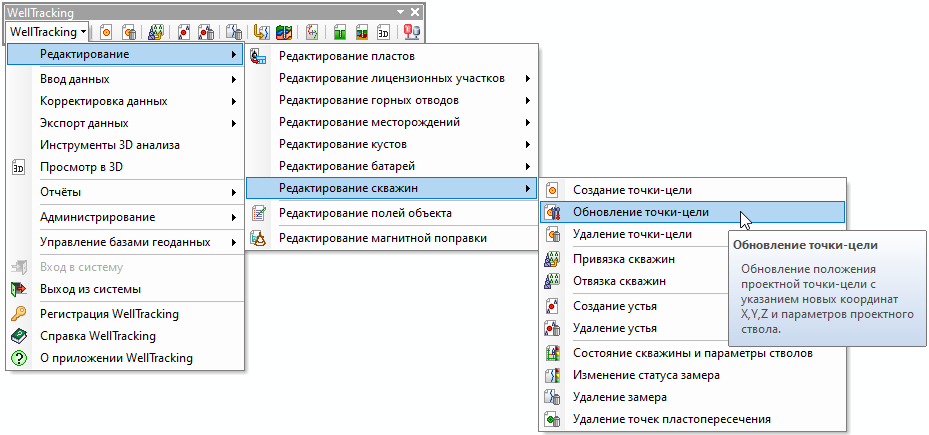The height and width of the screenshot is (435, 929).
Task: Click Создание устья item
Action: point(614,306)
